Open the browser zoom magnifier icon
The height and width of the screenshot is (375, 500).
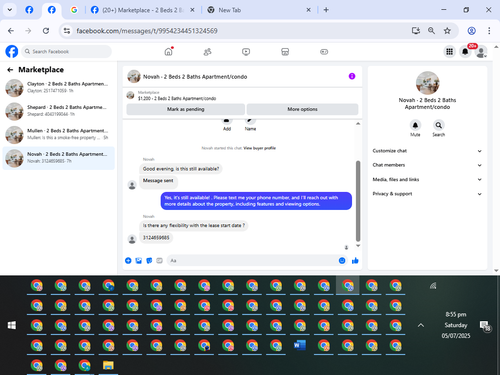[x=431, y=31]
